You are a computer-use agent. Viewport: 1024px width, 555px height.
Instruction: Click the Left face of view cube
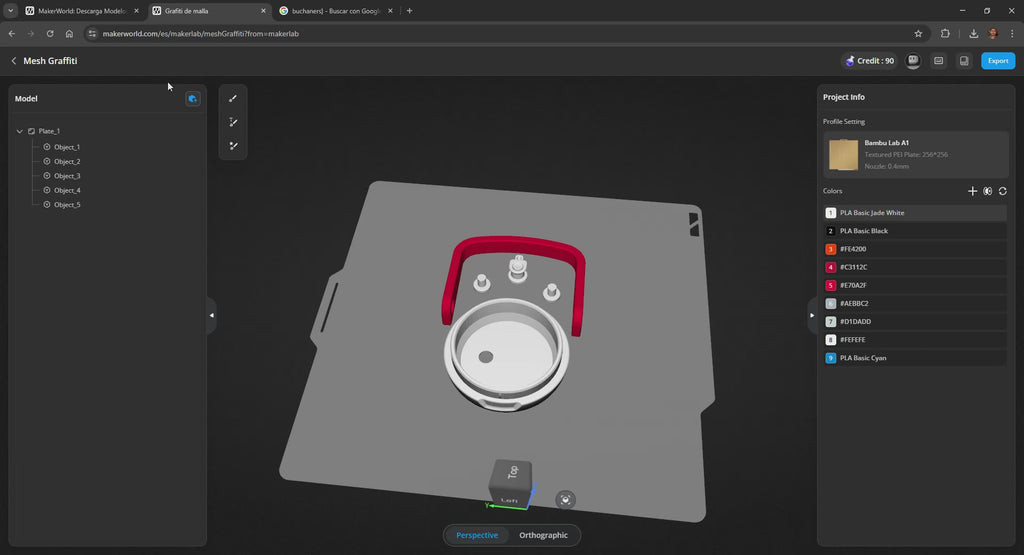click(x=509, y=500)
